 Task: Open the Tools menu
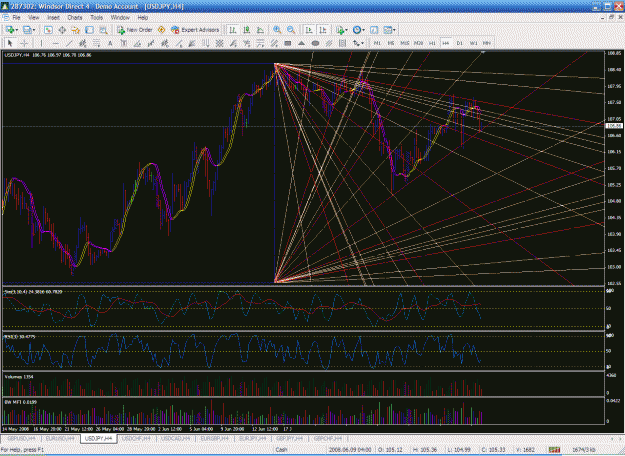point(96,18)
